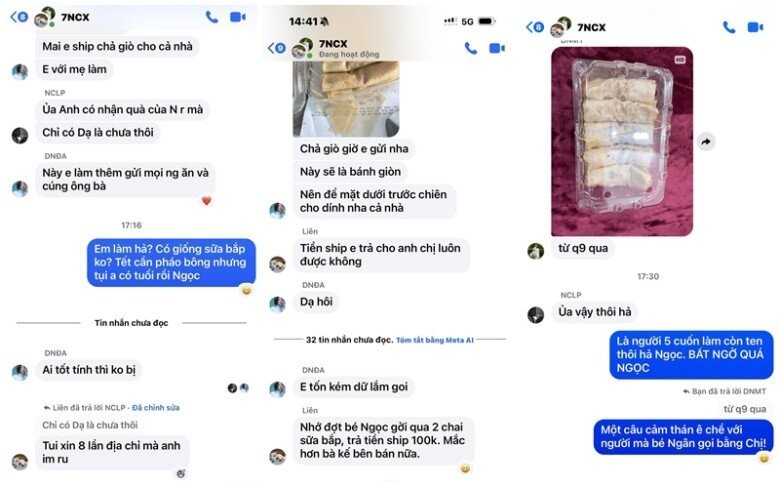Tap the laughing reaction on the sữa bắp blue message
The width and height of the screenshot is (780, 488).
click(x=246, y=290)
